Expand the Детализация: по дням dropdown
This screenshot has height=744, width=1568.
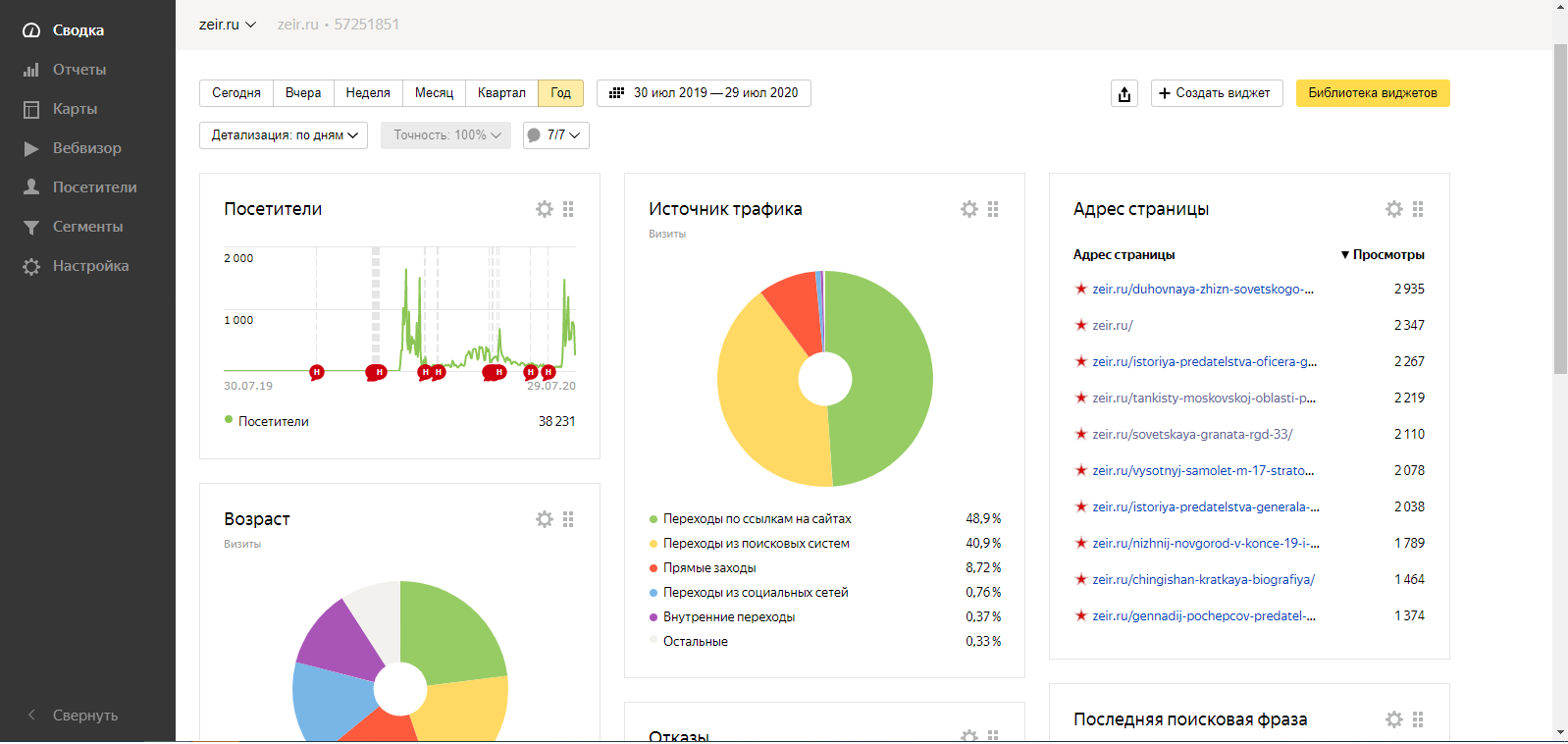284,135
